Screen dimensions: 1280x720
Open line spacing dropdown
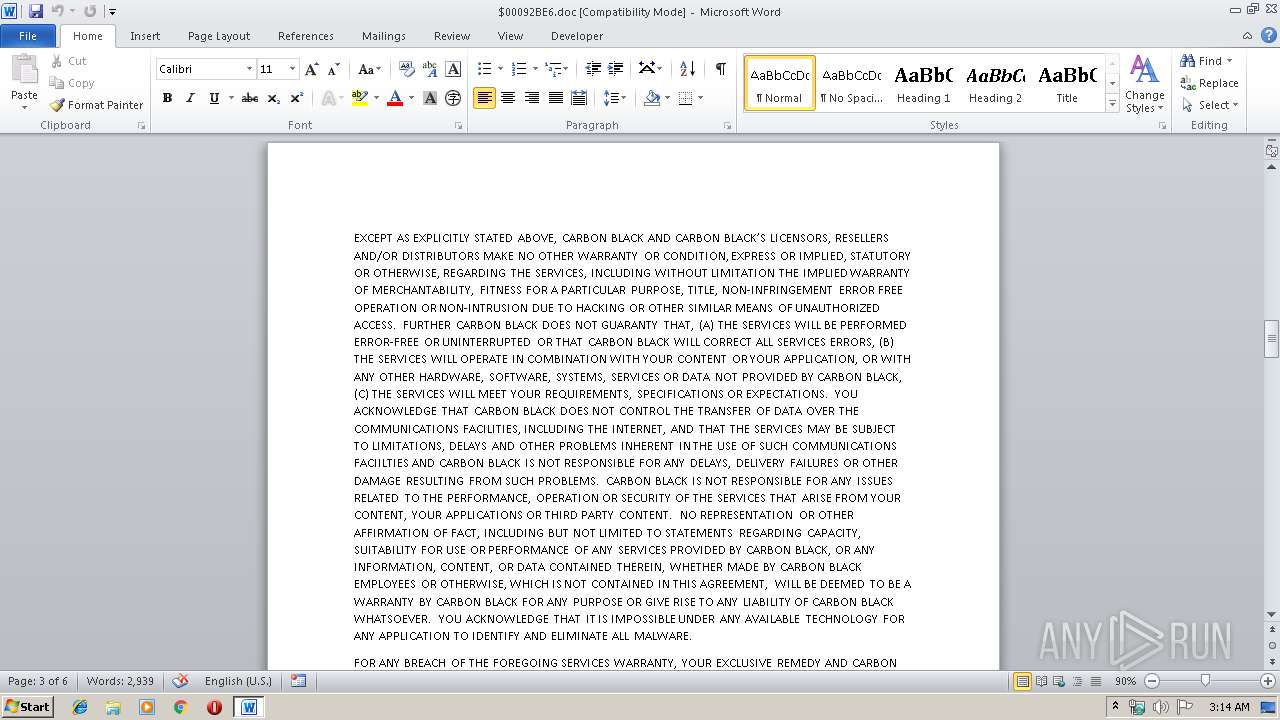tap(614, 98)
